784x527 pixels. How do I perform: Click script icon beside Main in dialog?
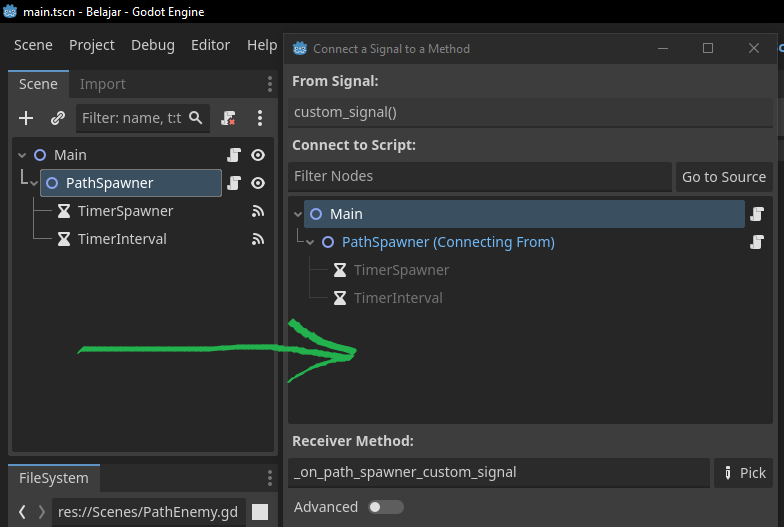click(x=757, y=214)
